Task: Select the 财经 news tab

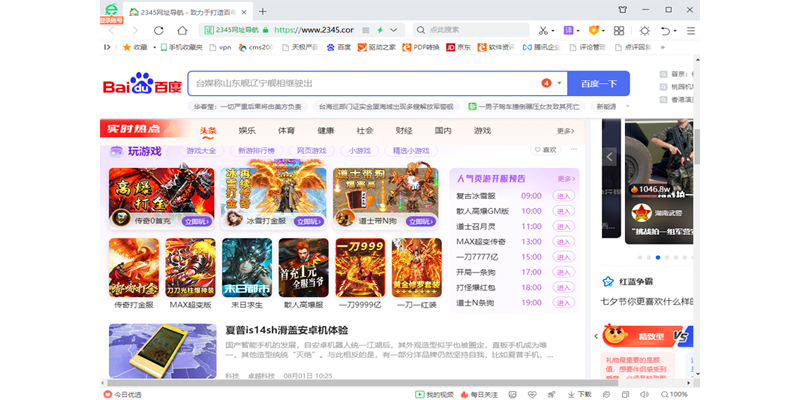Action: pos(404,131)
